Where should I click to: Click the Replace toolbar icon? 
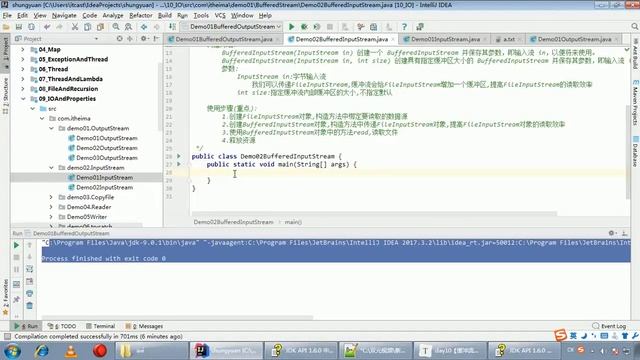tap(129, 27)
